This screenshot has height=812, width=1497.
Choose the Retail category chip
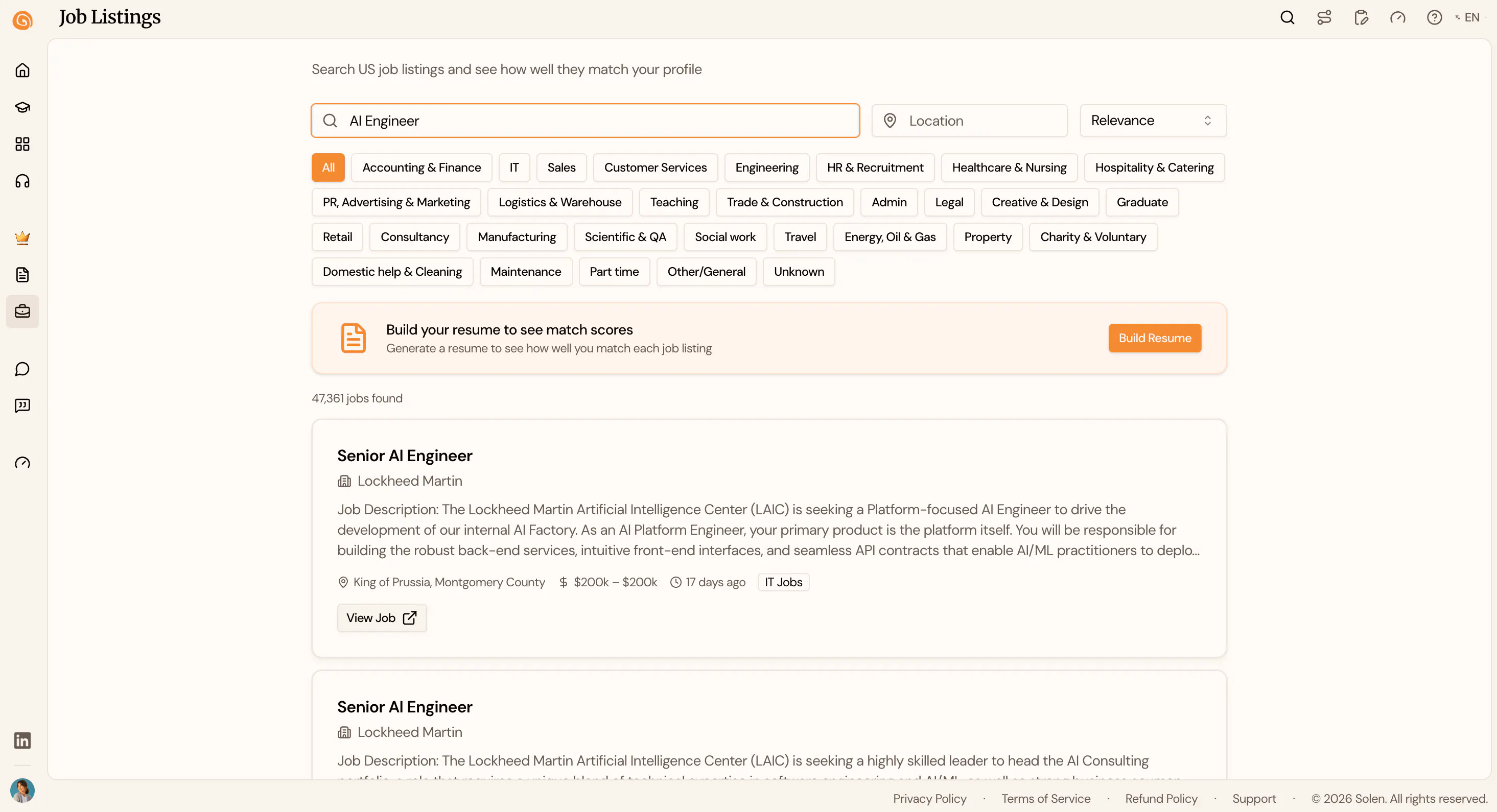point(338,237)
